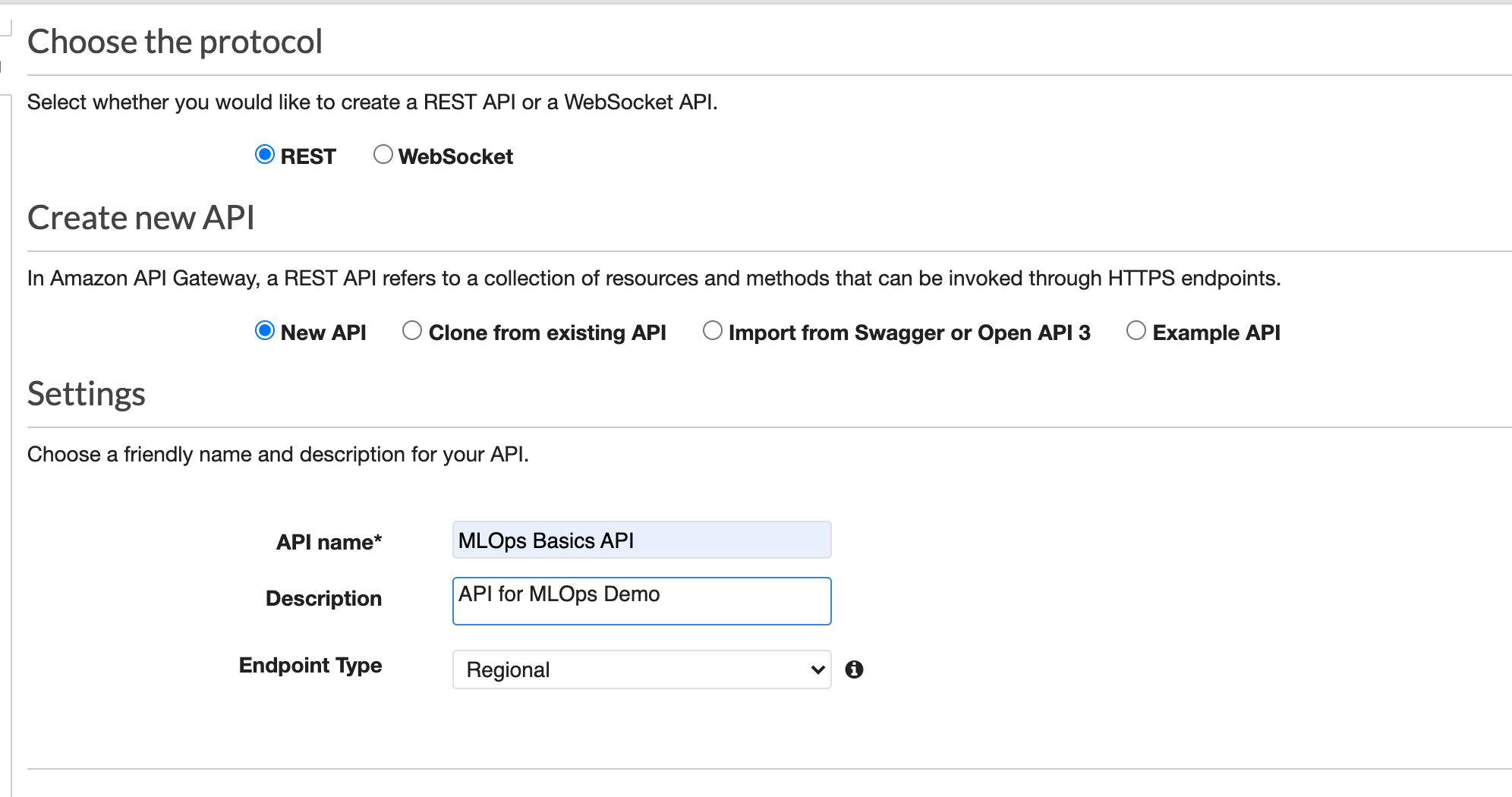1512x797 pixels.
Task: Click the API name input field
Action: pos(642,540)
